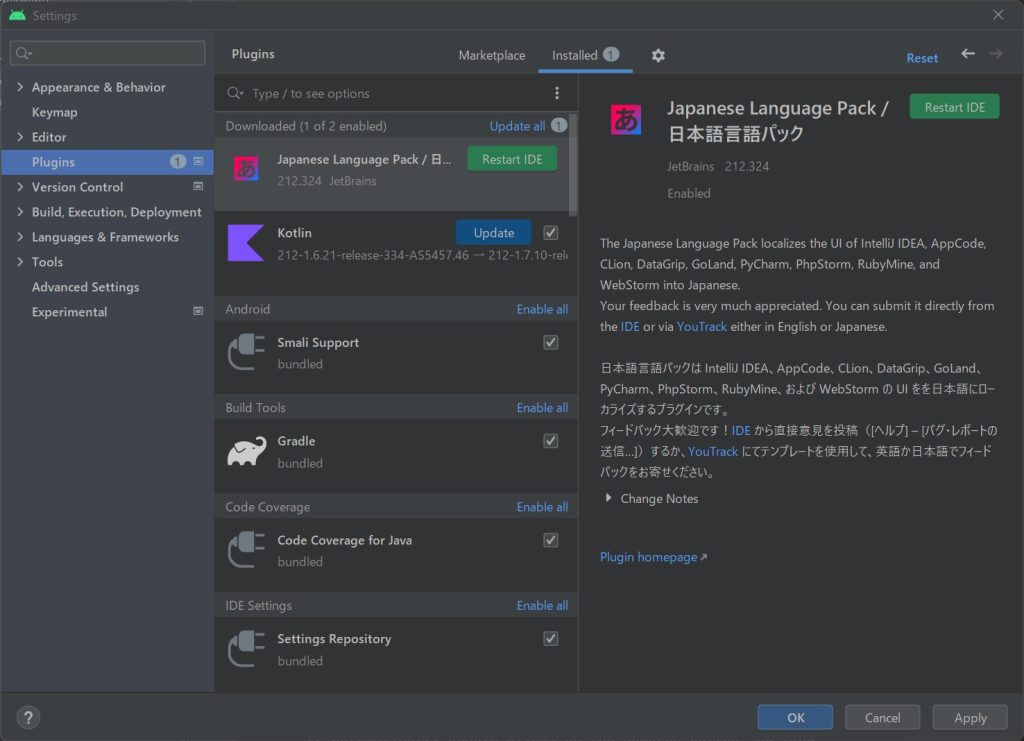This screenshot has height=741, width=1024.
Task: Click the Gradle elephant icon
Action: coord(246,451)
